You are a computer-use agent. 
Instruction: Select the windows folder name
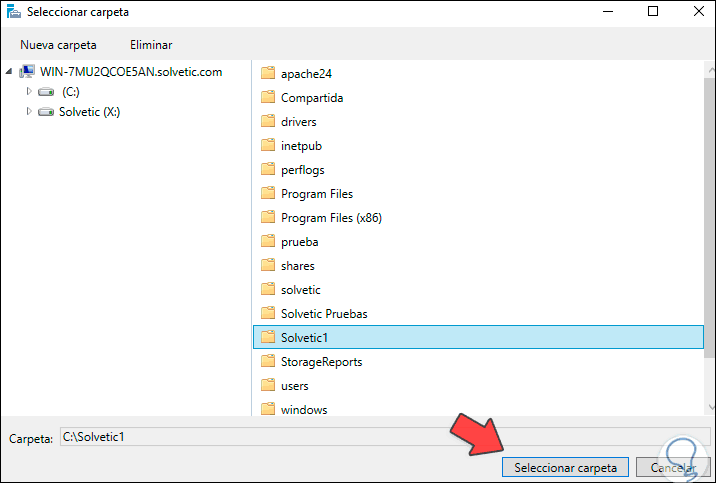[304, 410]
